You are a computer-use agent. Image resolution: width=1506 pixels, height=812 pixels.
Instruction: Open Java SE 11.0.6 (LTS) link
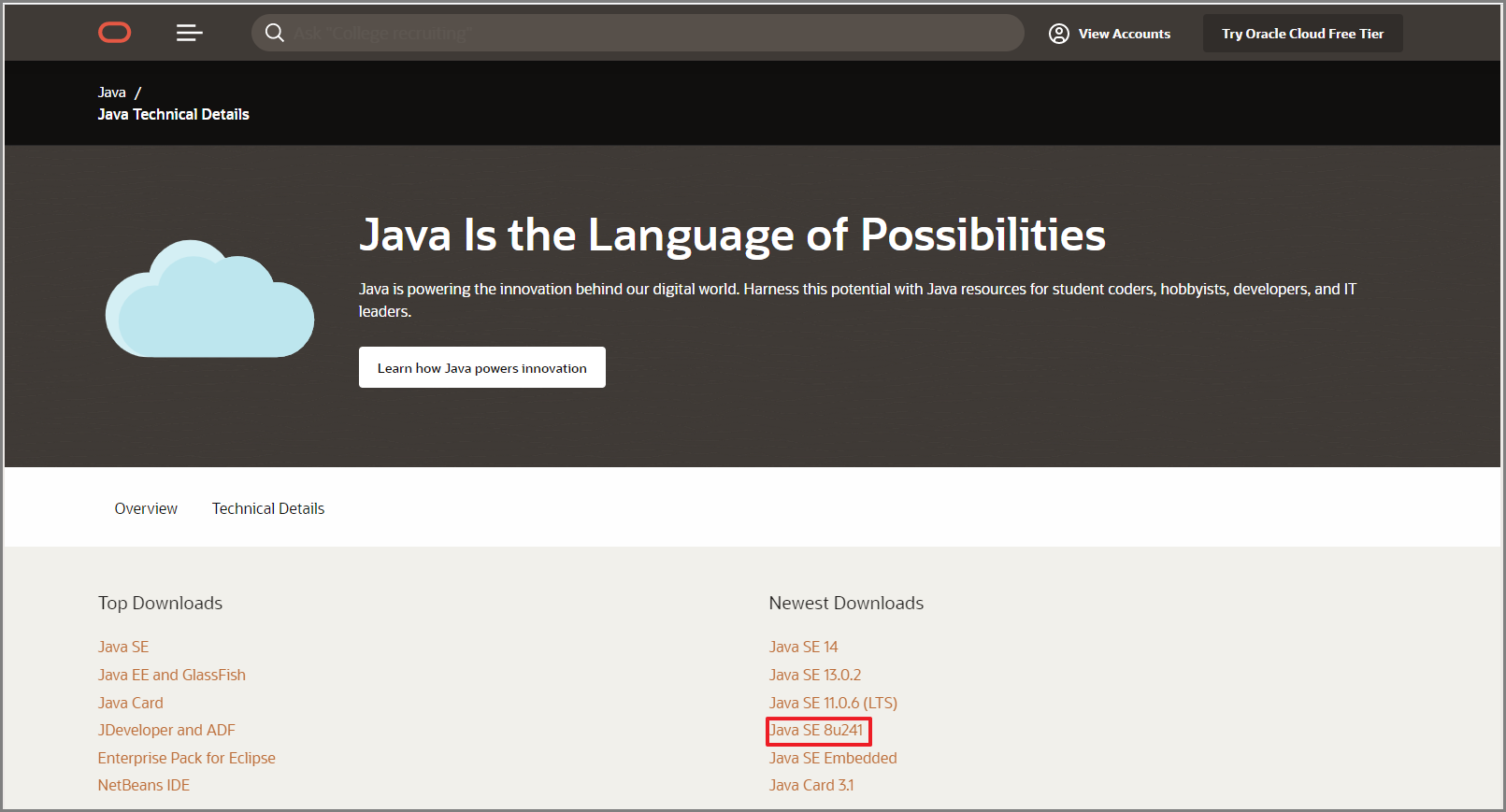point(833,703)
